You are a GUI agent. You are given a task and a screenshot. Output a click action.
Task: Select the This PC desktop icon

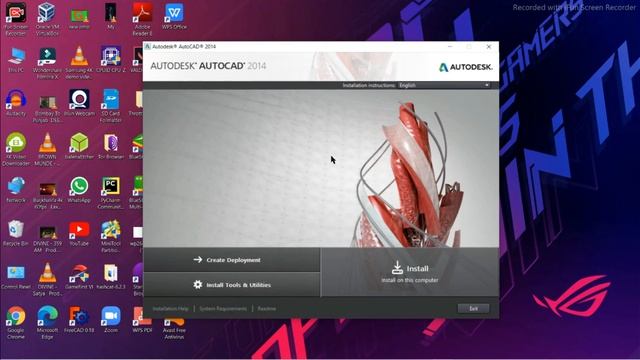coord(16,60)
